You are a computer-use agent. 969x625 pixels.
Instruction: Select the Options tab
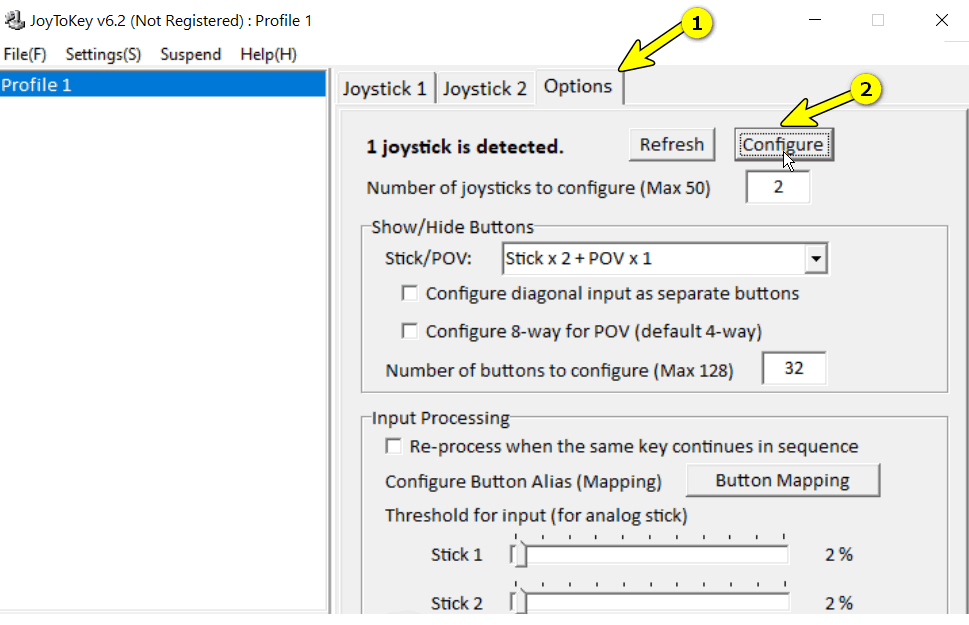(x=578, y=87)
